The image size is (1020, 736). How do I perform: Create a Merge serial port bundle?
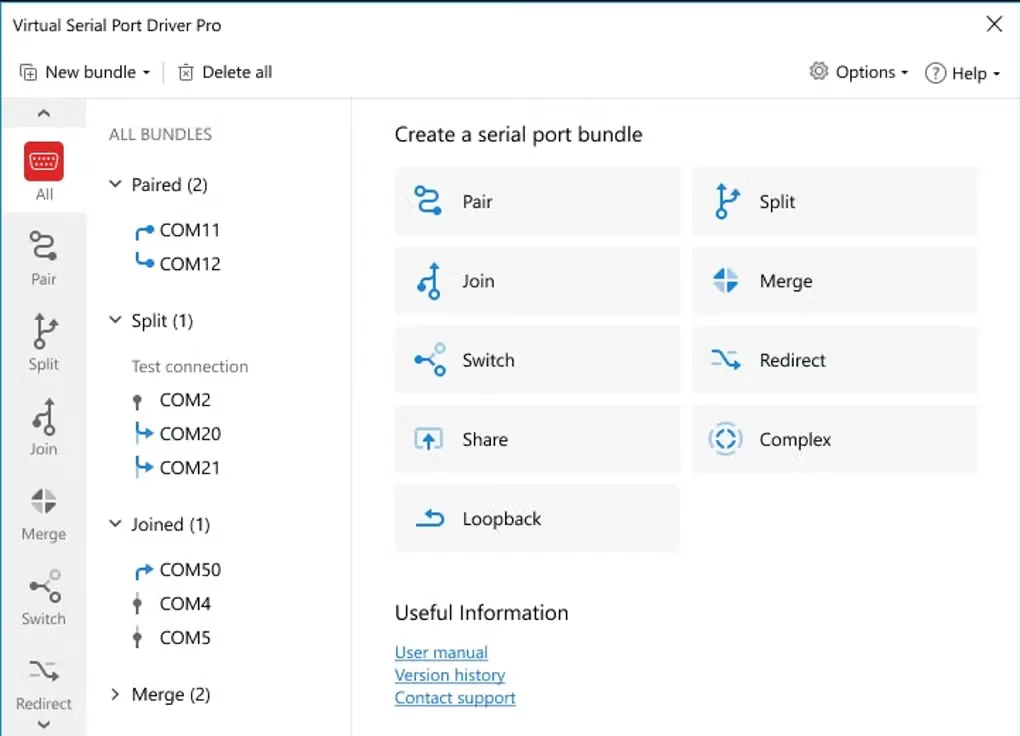point(835,281)
